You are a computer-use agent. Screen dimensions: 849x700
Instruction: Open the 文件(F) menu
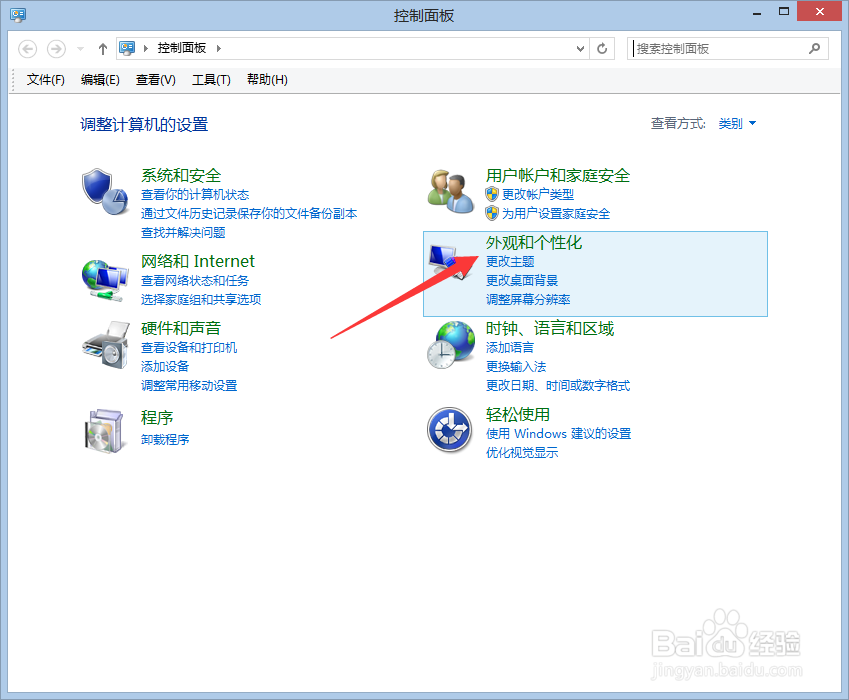[45, 80]
